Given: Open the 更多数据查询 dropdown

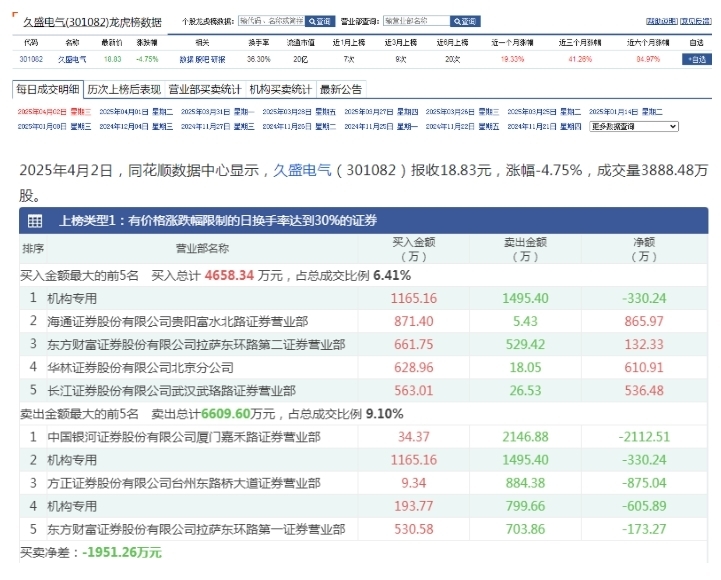Looking at the screenshot, I should [633, 127].
